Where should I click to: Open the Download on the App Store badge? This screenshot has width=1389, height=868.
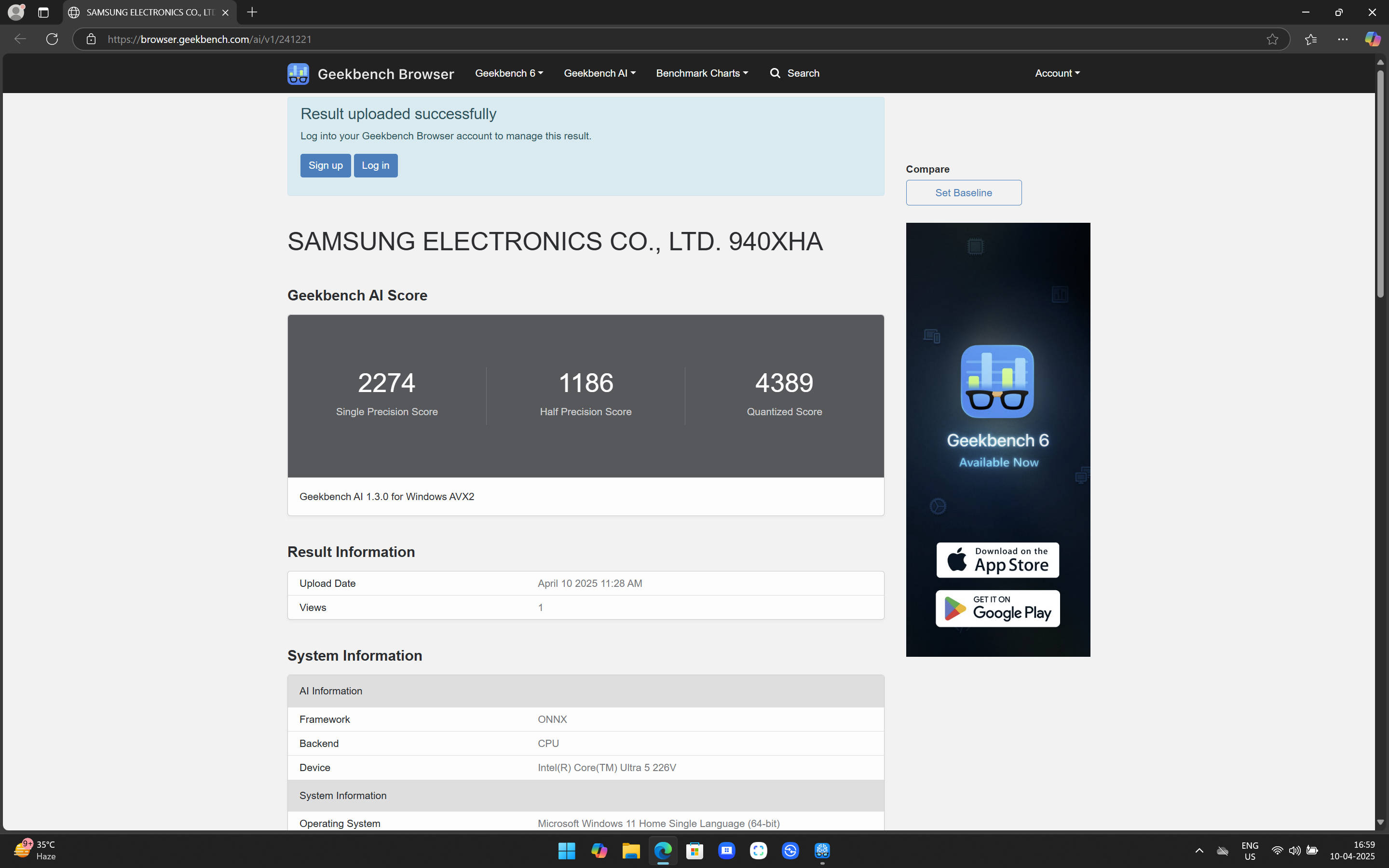[997, 560]
